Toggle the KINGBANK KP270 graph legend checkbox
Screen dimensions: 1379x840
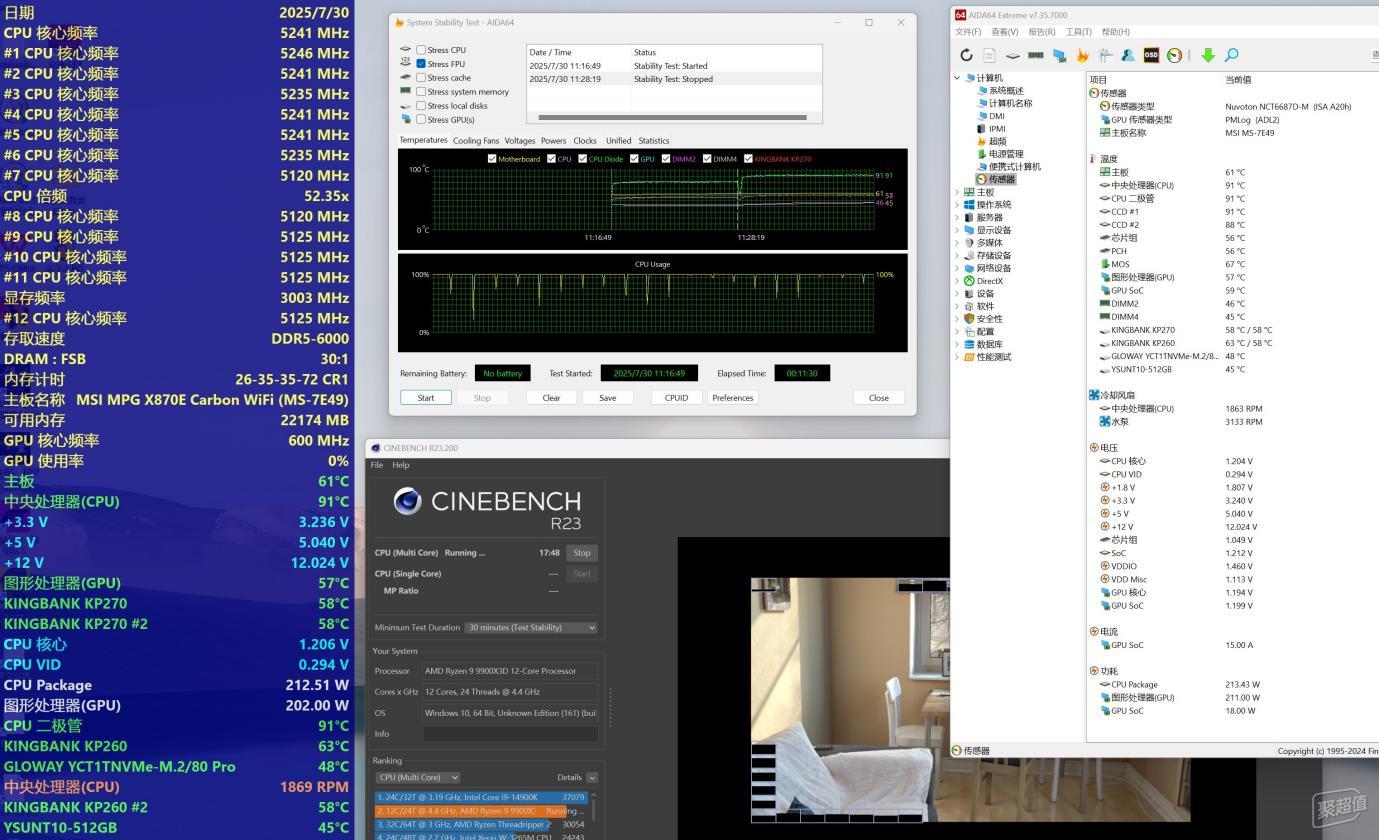[x=748, y=159]
